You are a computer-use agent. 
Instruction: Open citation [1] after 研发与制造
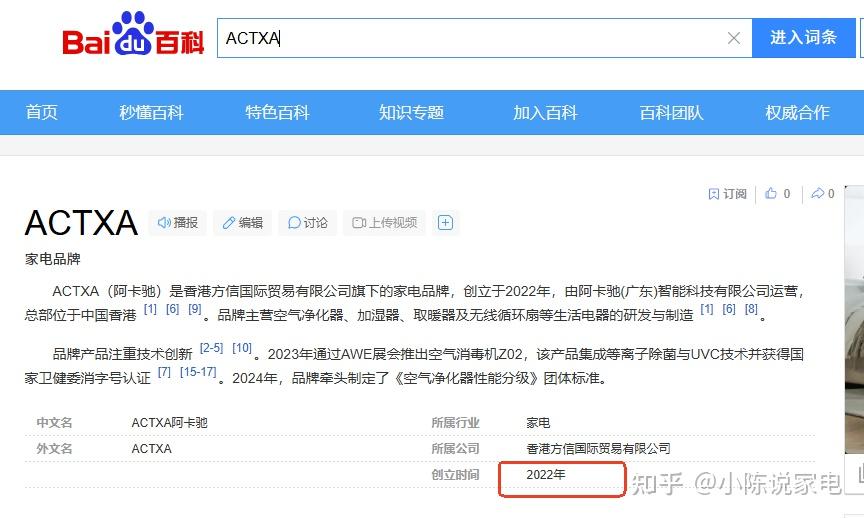(707, 309)
